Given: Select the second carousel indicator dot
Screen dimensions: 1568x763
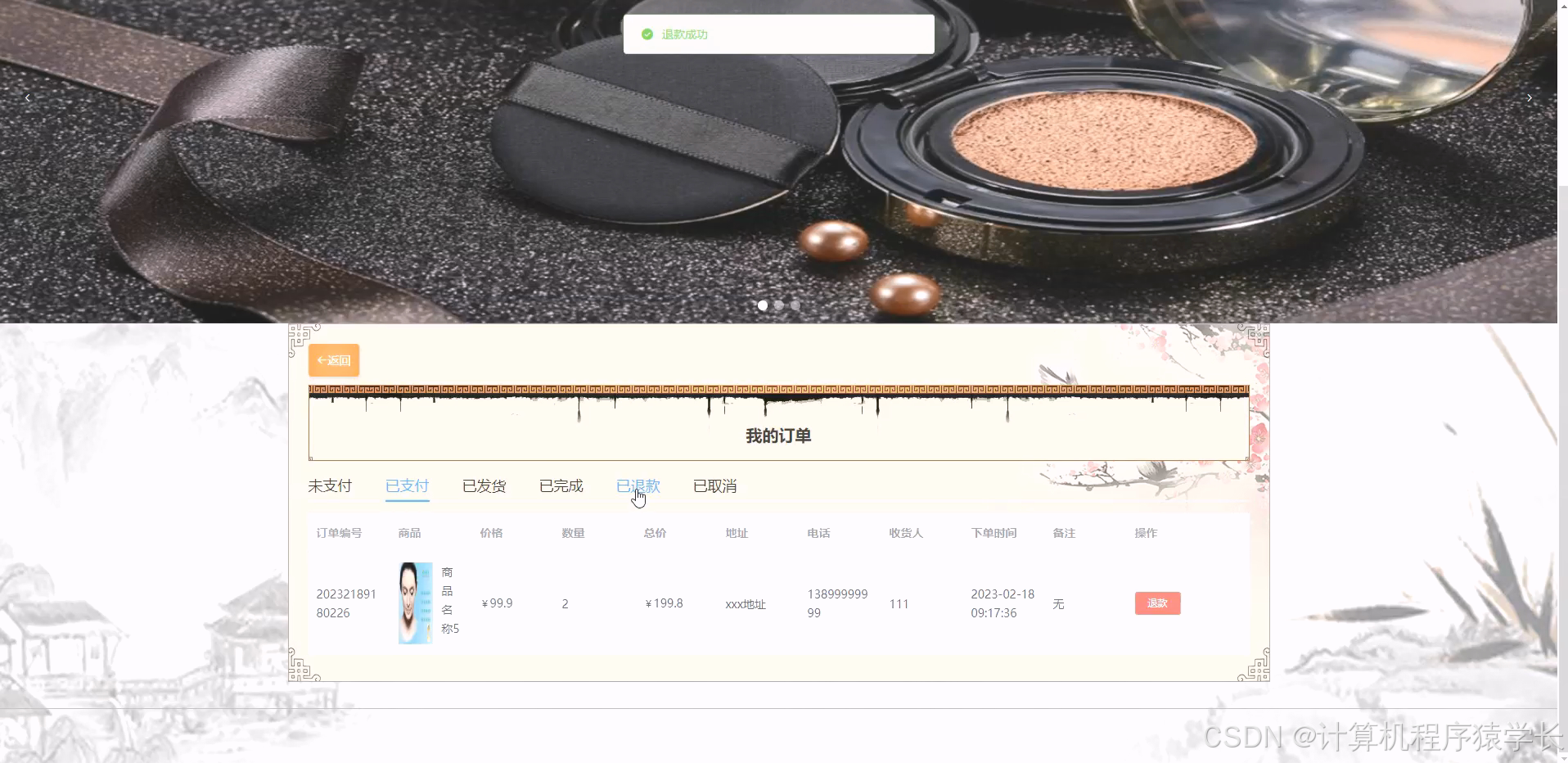Looking at the screenshot, I should 779,305.
